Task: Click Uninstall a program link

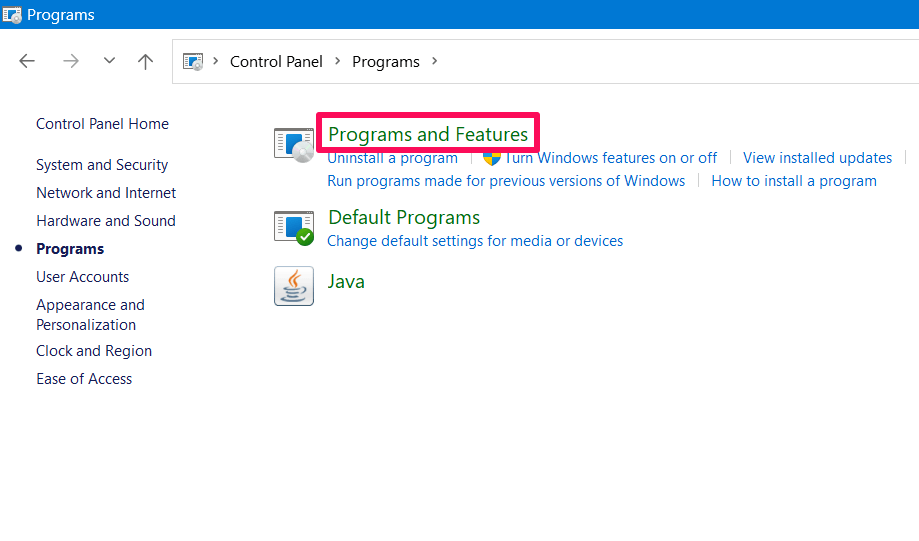Action: [392, 158]
